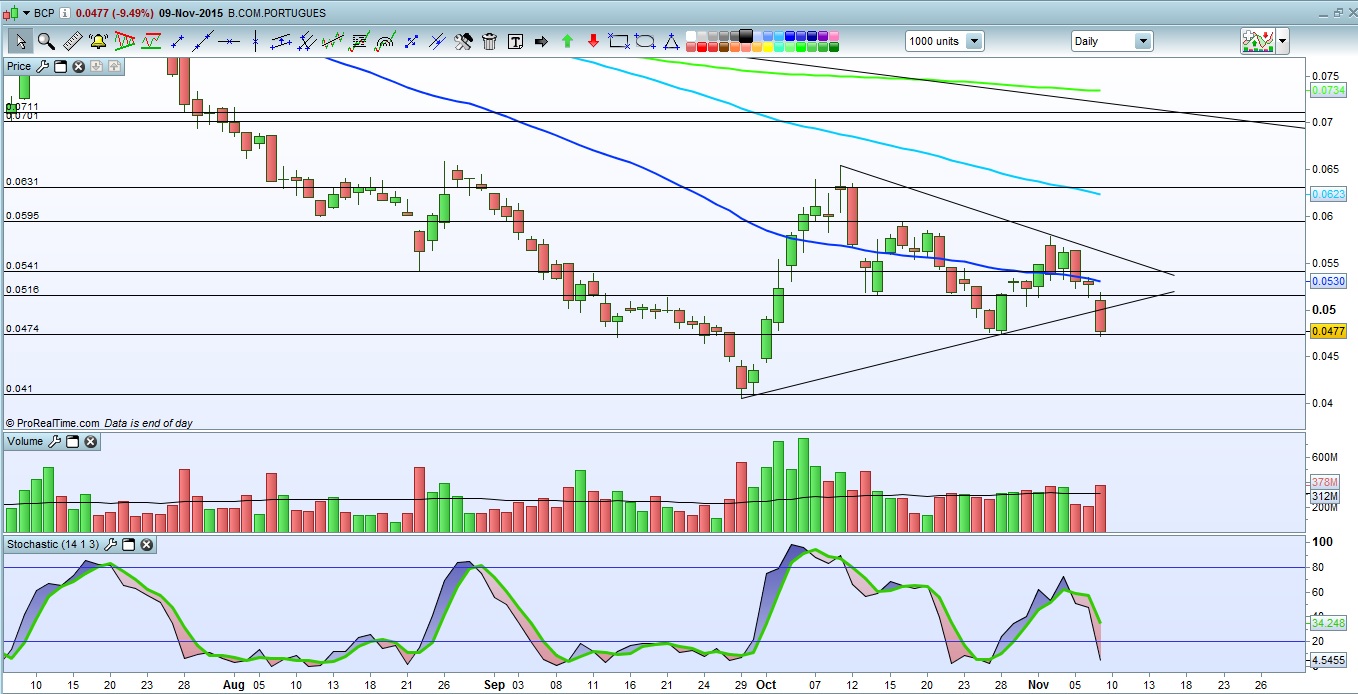
Task: Pick the black color swatch
Action: [x=746, y=35]
